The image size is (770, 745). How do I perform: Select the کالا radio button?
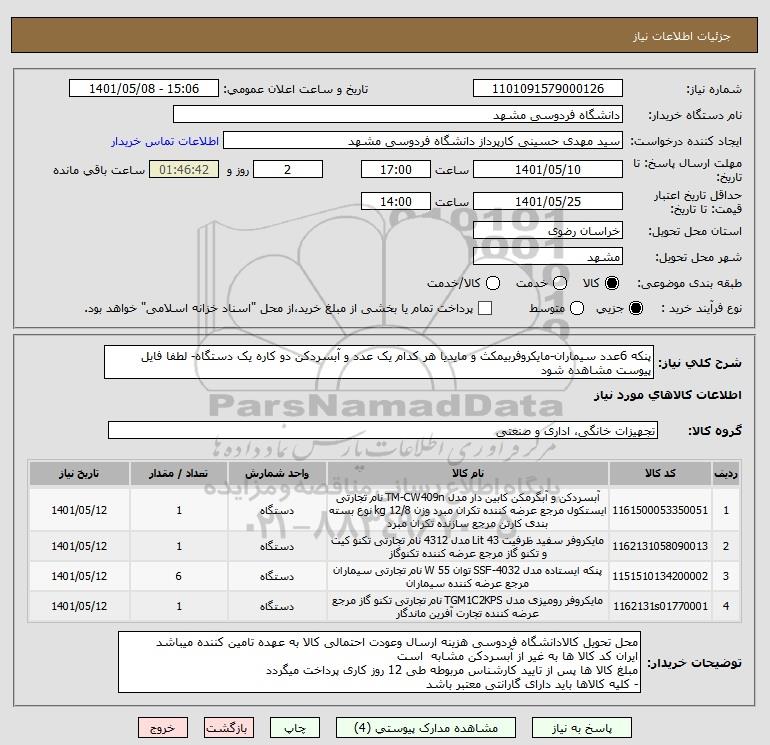click(612, 283)
